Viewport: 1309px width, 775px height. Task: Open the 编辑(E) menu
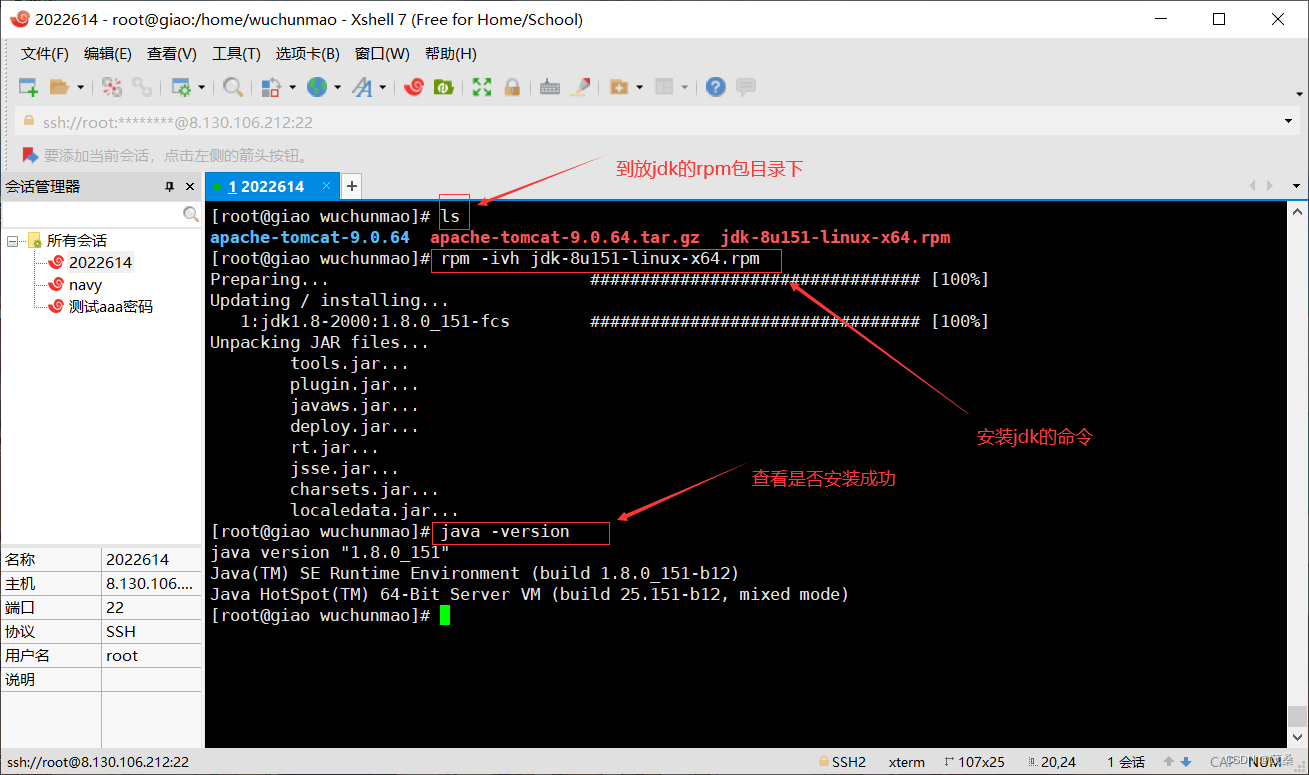108,53
